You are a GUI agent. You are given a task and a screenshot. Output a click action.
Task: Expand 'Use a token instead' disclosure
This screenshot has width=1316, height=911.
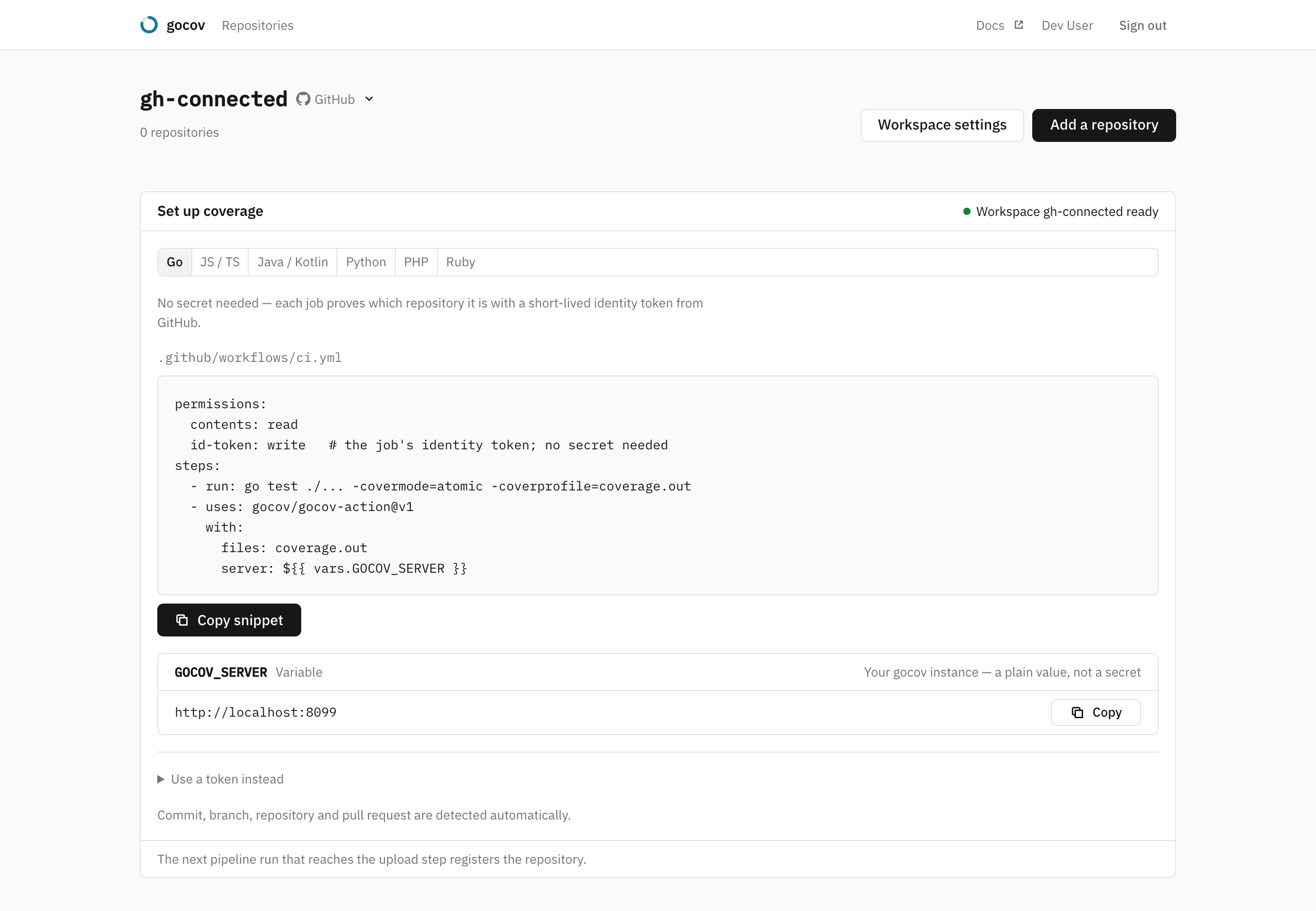[x=221, y=779]
